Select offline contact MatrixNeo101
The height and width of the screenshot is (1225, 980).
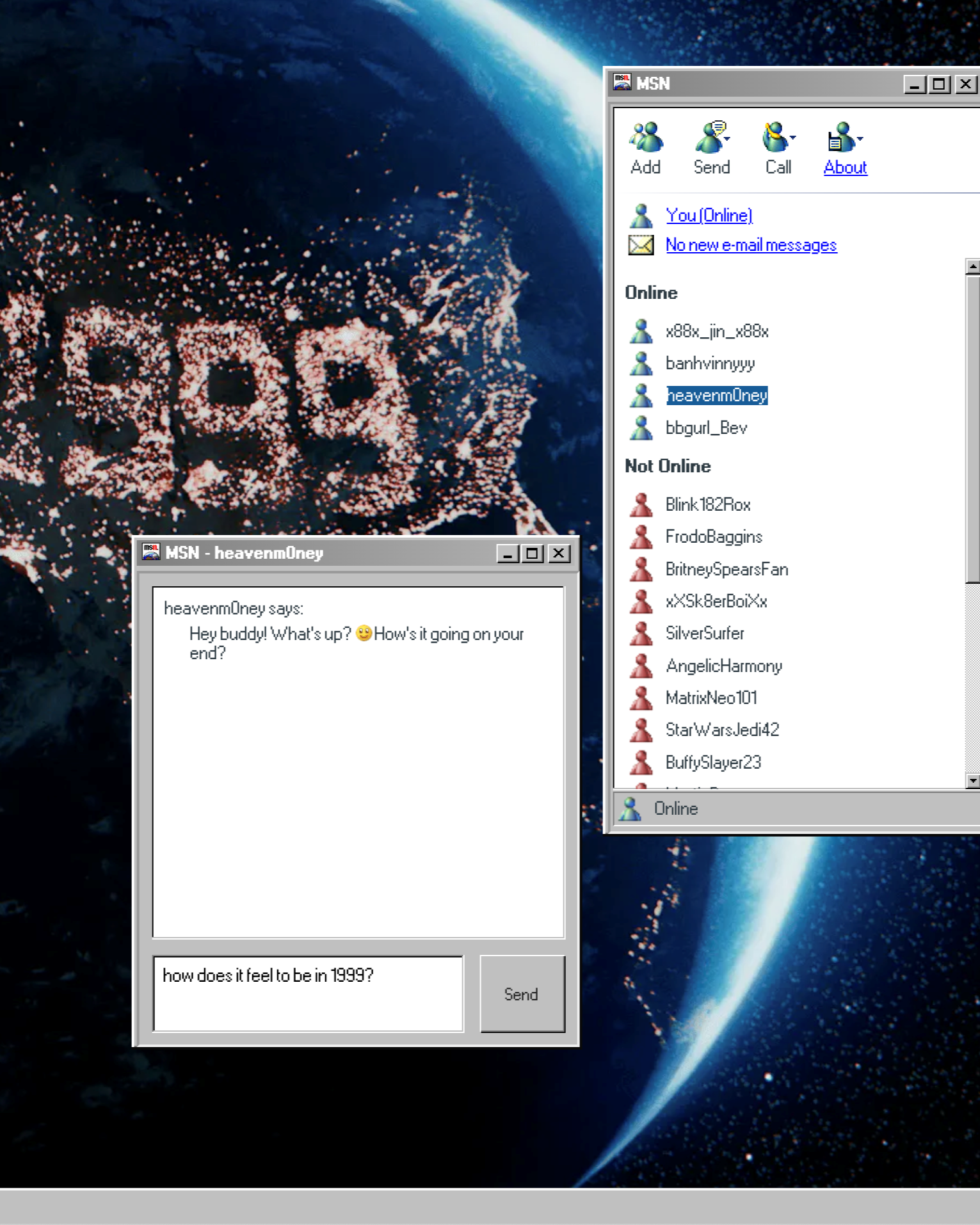click(711, 698)
